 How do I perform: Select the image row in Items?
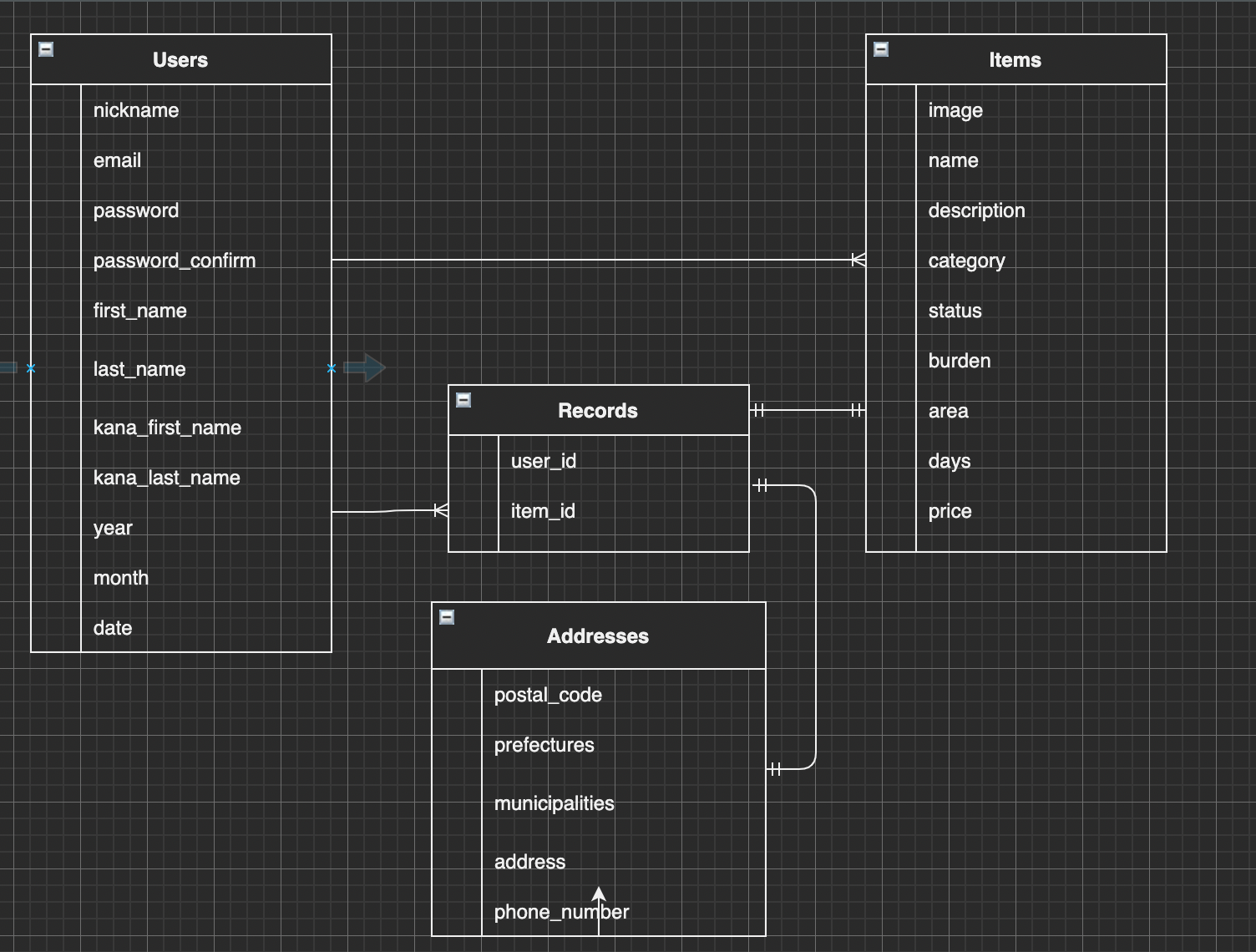coord(1016,109)
